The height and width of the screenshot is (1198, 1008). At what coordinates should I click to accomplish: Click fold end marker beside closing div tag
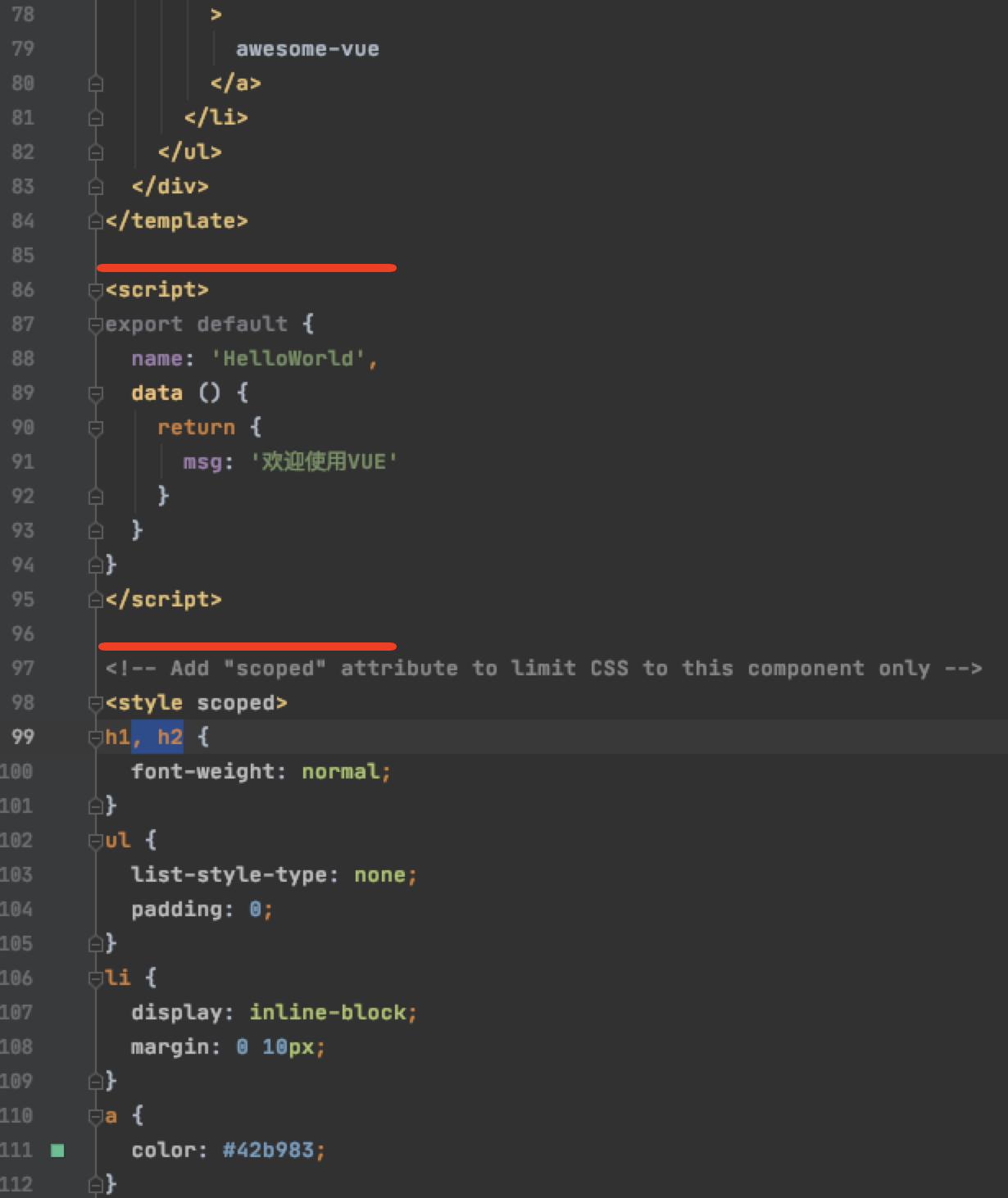tap(96, 187)
